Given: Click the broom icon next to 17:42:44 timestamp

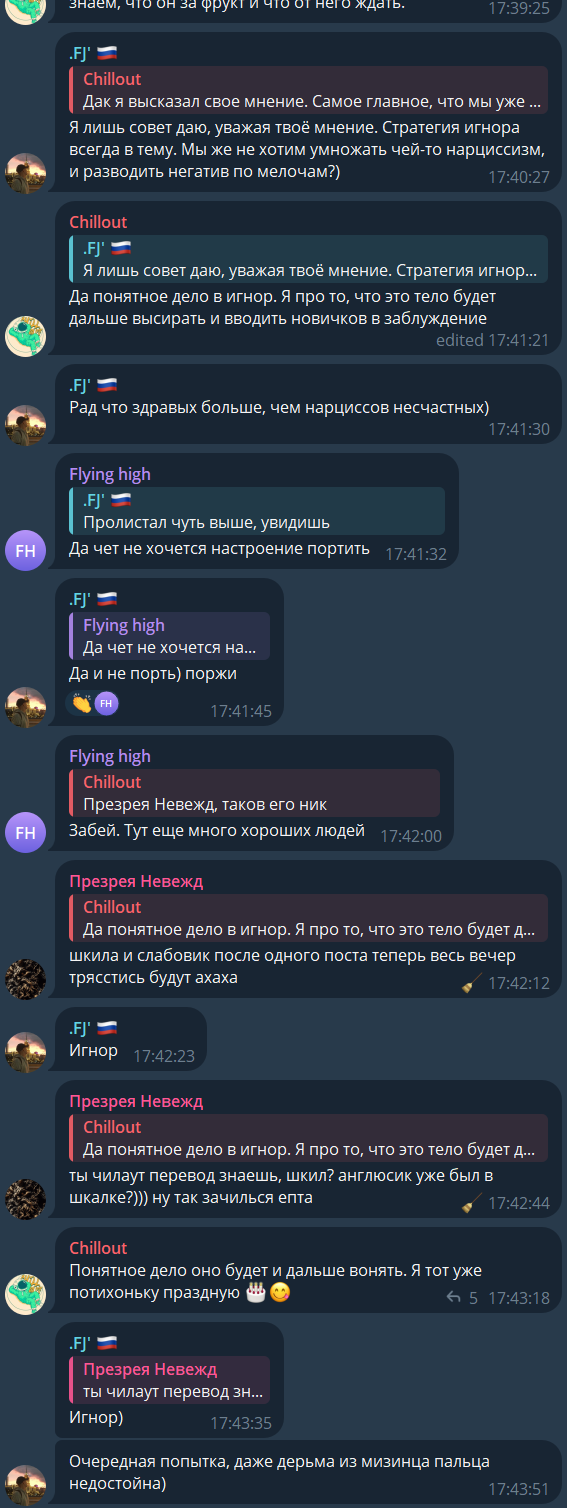Looking at the screenshot, I should tap(472, 1204).
